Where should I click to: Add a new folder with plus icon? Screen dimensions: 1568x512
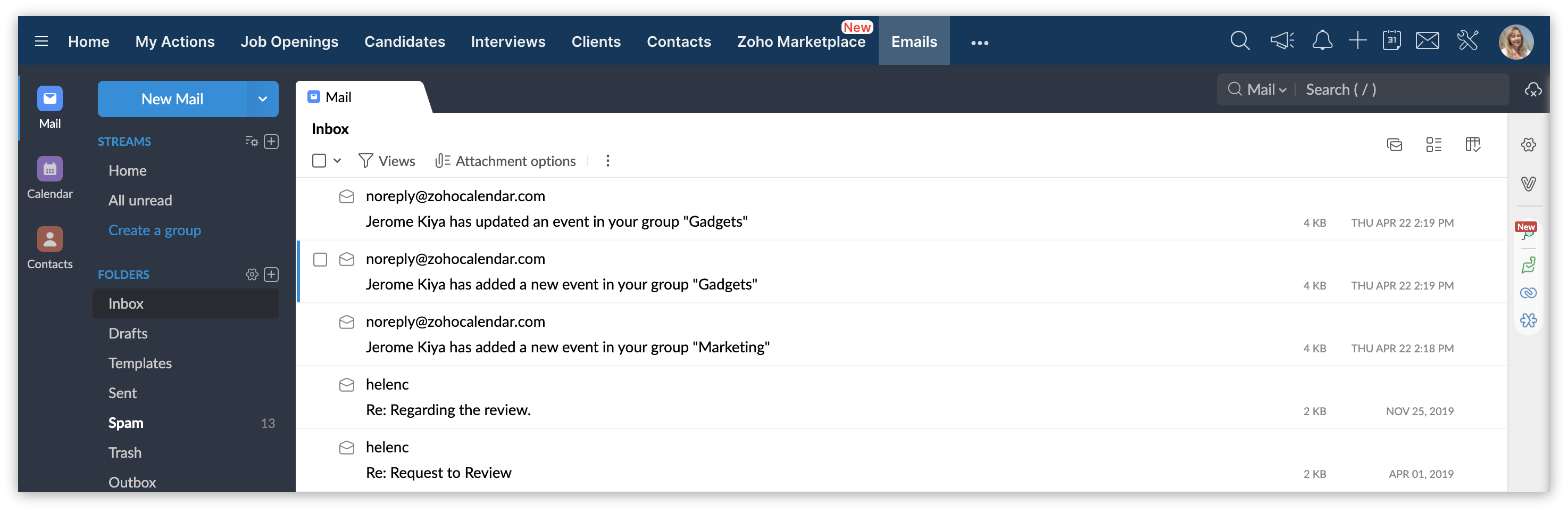271,275
